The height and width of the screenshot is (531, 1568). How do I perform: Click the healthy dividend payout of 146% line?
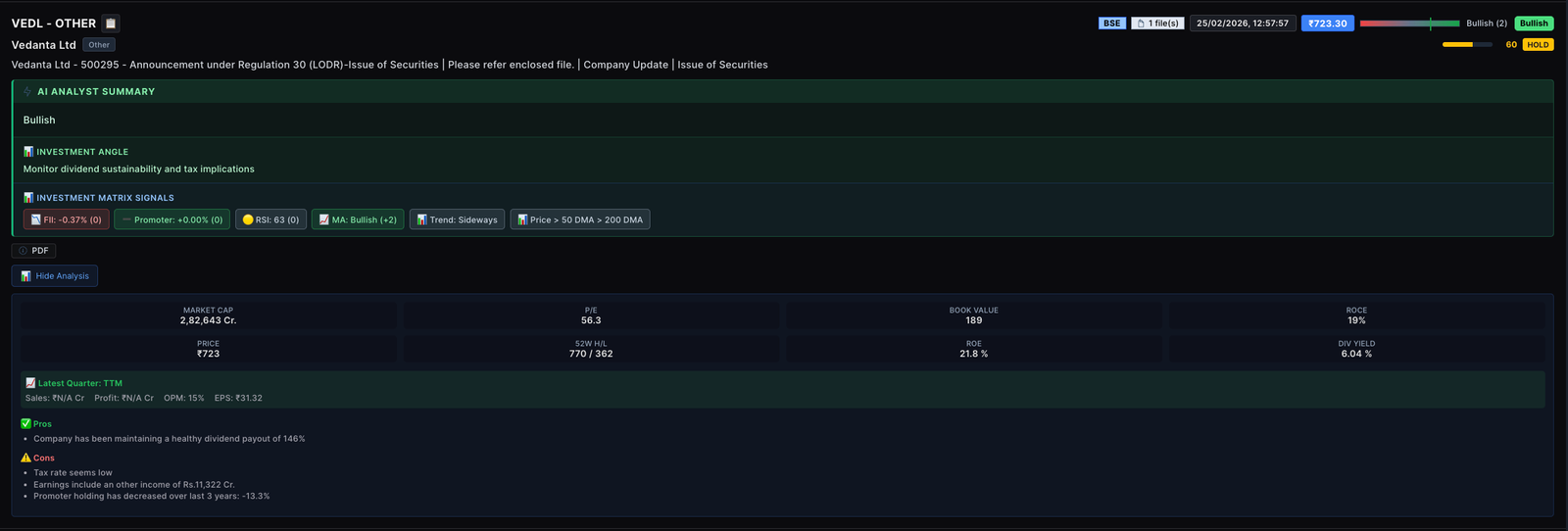coord(170,439)
